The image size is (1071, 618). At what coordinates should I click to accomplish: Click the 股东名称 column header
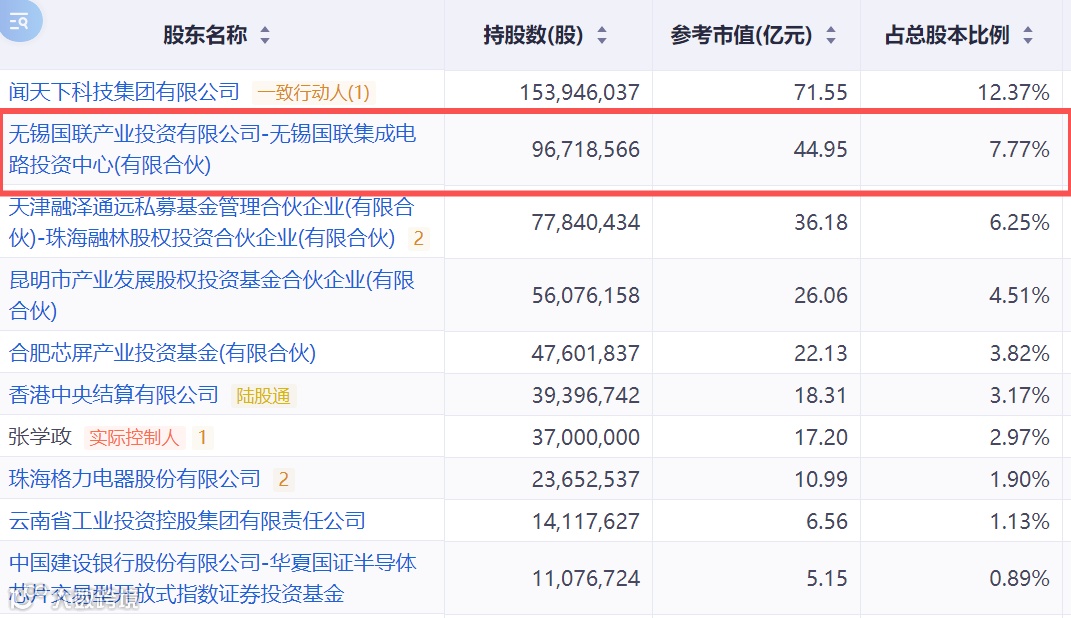(x=205, y=35)
